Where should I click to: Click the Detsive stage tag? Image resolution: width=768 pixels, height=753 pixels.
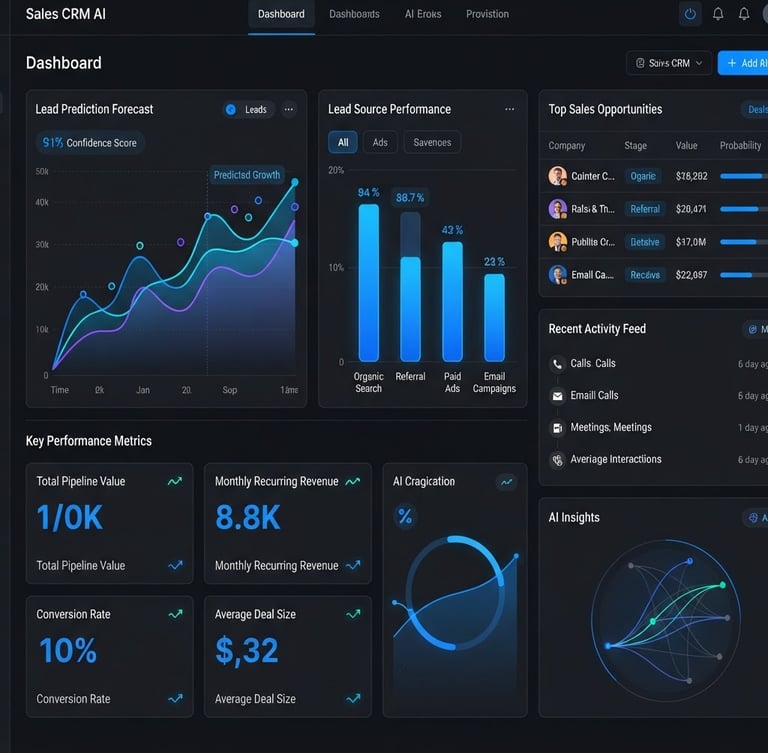click(645, 242)
